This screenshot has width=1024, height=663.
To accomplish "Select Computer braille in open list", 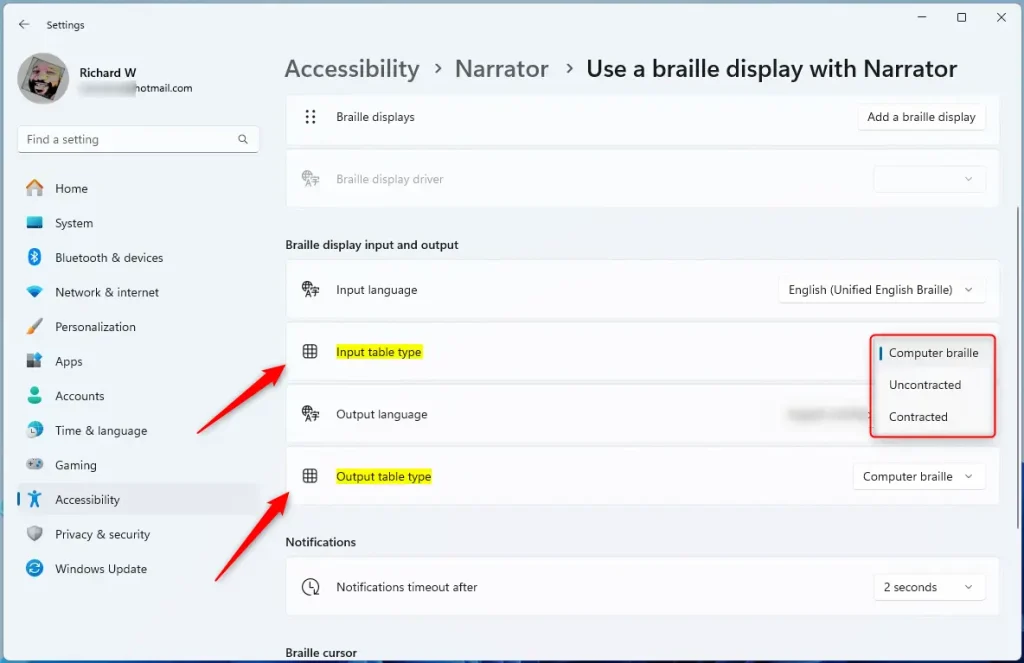I will (x=933, y=353).
